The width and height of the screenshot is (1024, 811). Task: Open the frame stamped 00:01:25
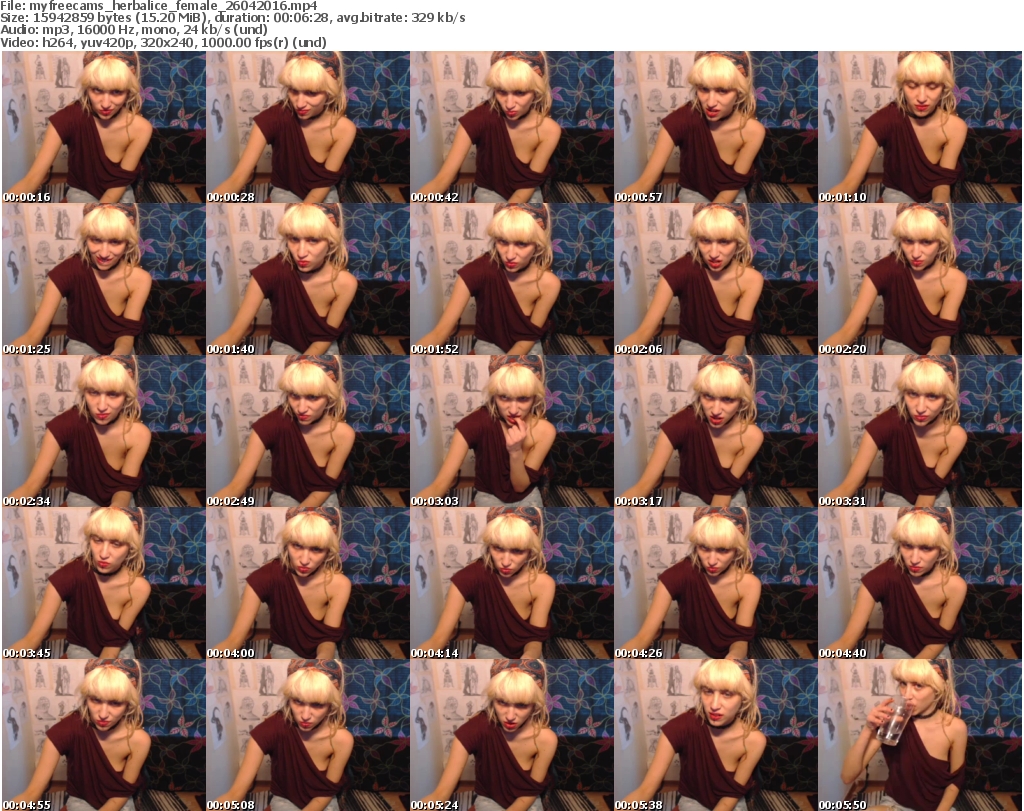click(104, 279)
